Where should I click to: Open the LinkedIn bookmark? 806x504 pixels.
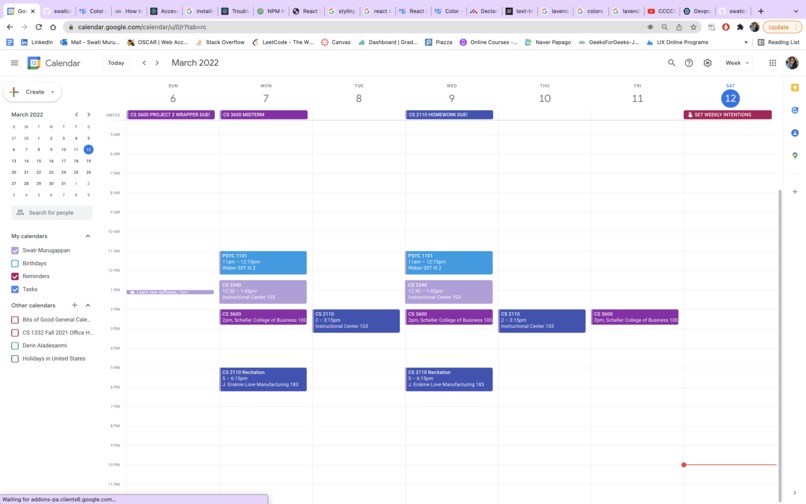click(x=36, y=42)
